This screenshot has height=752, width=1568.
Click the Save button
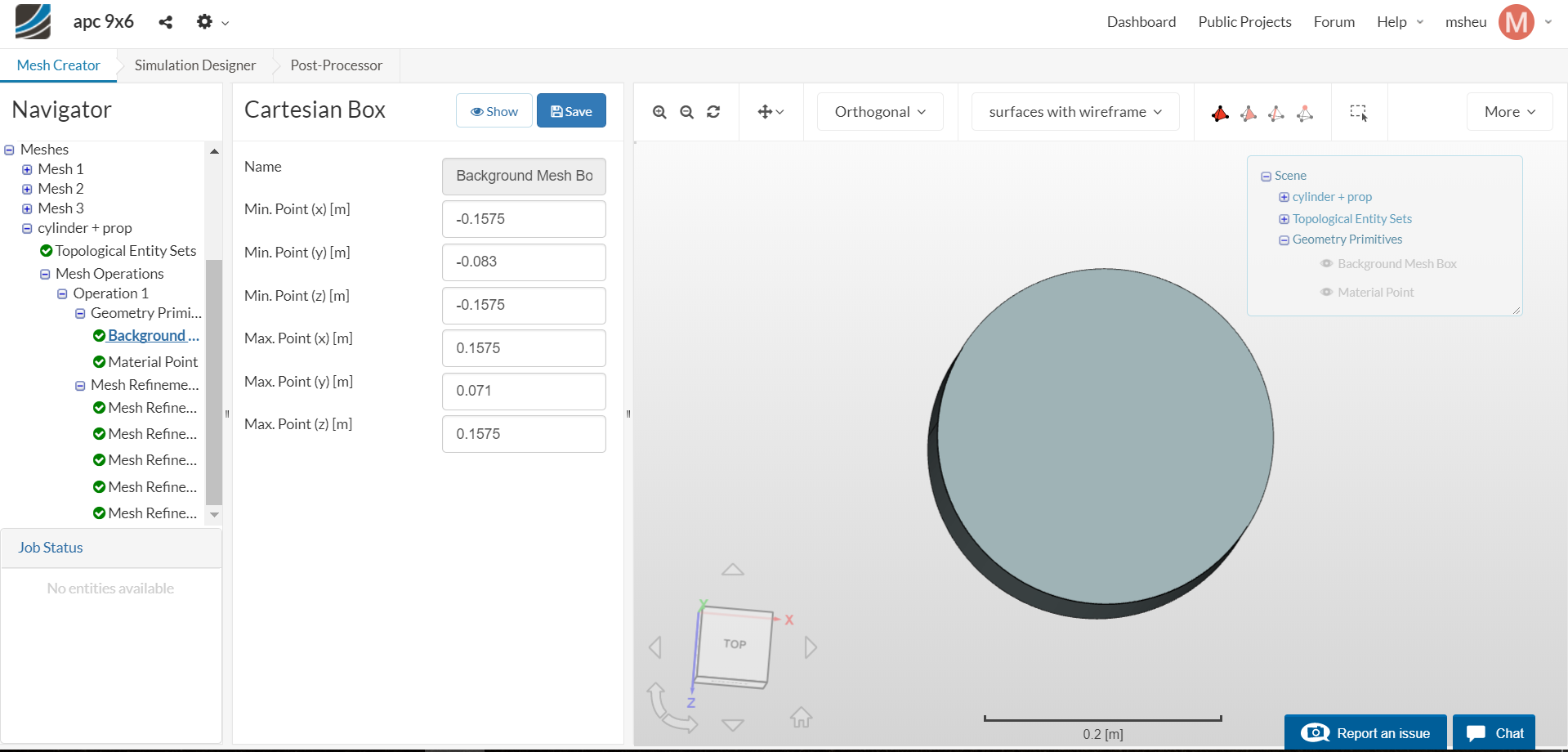coord(571,111)
